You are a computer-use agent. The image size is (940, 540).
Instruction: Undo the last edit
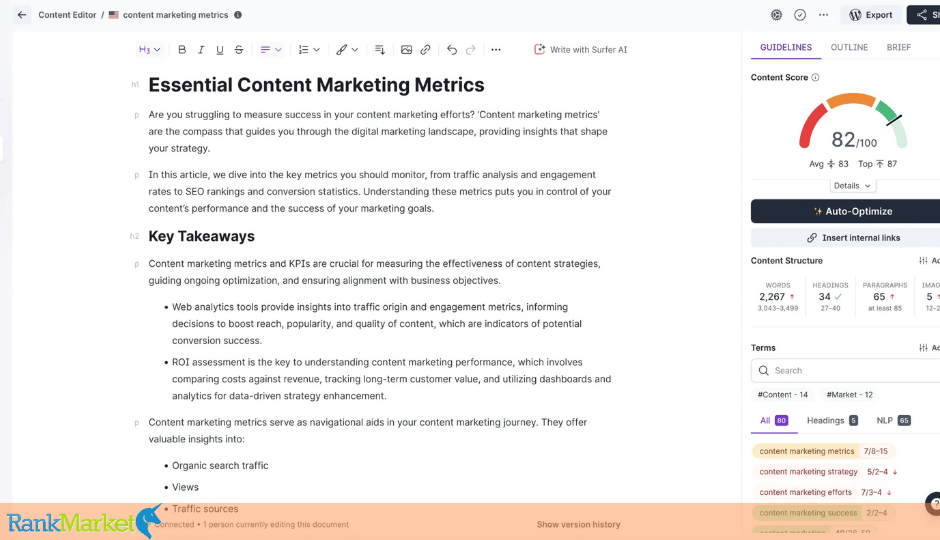[x=452, y=50]
